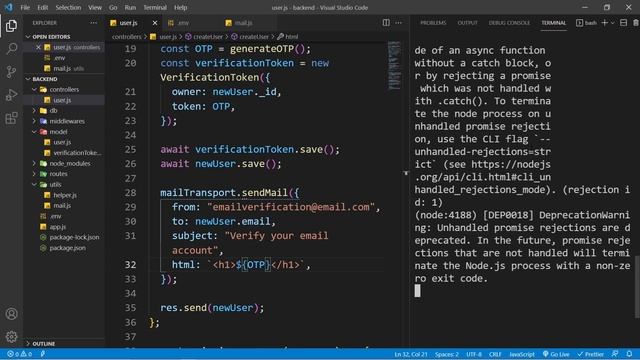Kill terminal with trash icon
The image size is (640, 360).
636,23
